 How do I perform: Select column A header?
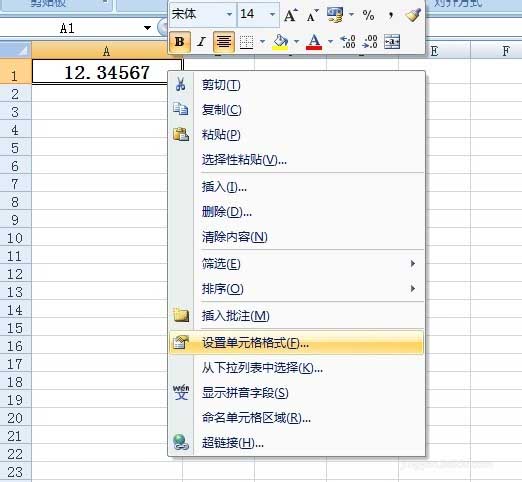106,51
